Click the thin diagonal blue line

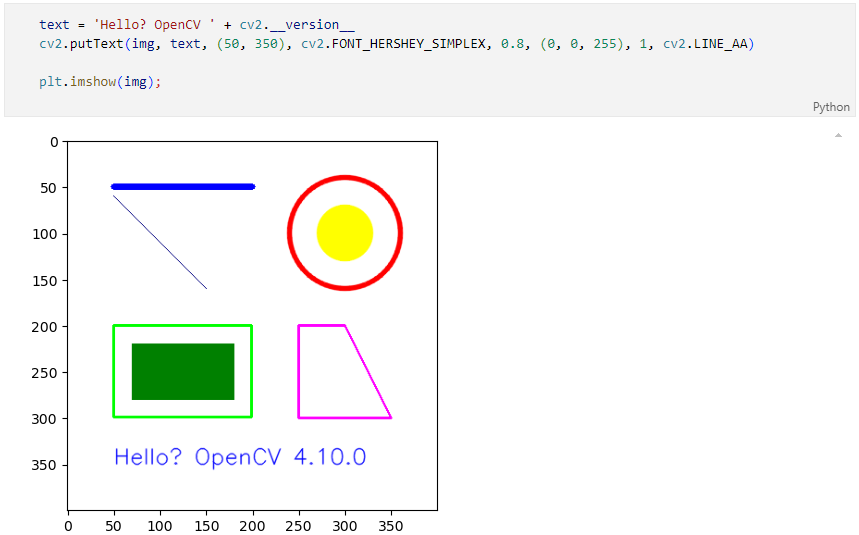click(160, 242)
